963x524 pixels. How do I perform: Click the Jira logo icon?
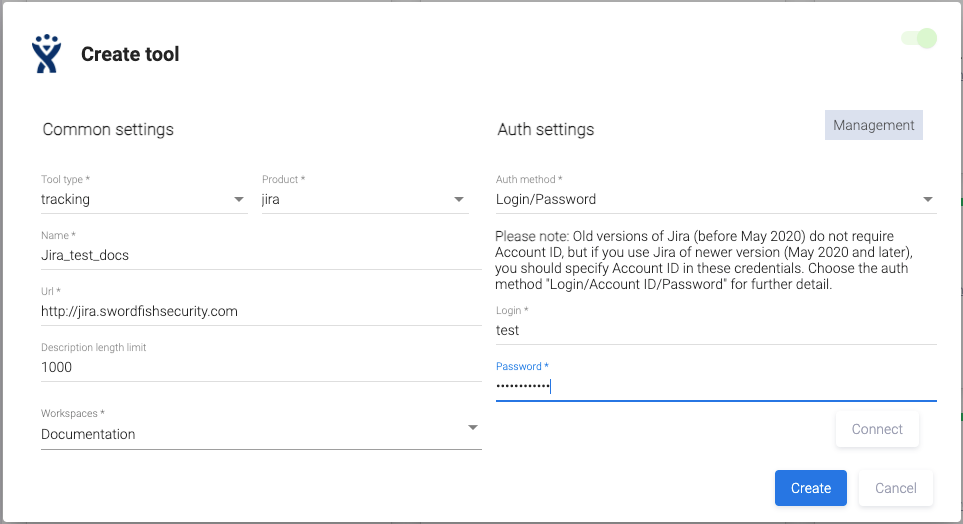point(46,54)
